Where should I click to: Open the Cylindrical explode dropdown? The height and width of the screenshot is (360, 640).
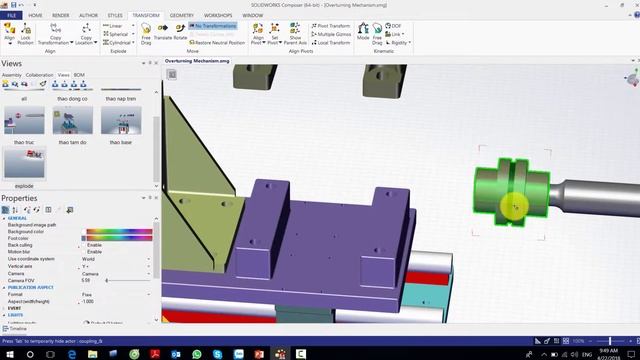133,42
